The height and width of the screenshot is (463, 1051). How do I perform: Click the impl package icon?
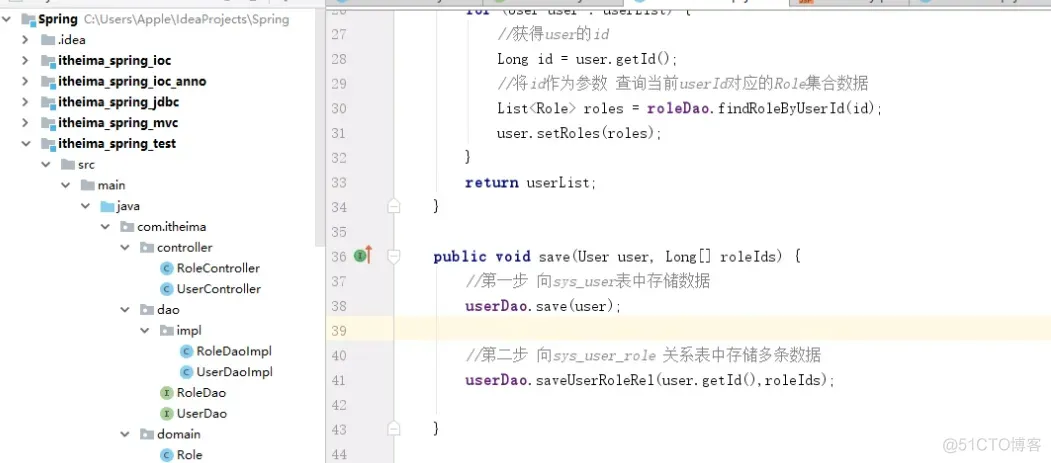point(167,330)
